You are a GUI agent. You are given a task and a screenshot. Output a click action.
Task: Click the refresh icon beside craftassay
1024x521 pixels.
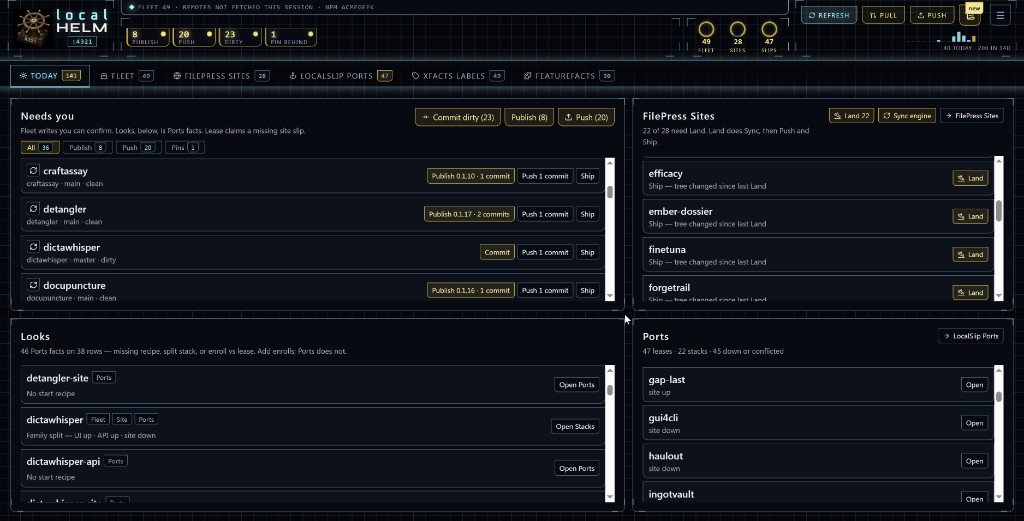pos(33,170)
